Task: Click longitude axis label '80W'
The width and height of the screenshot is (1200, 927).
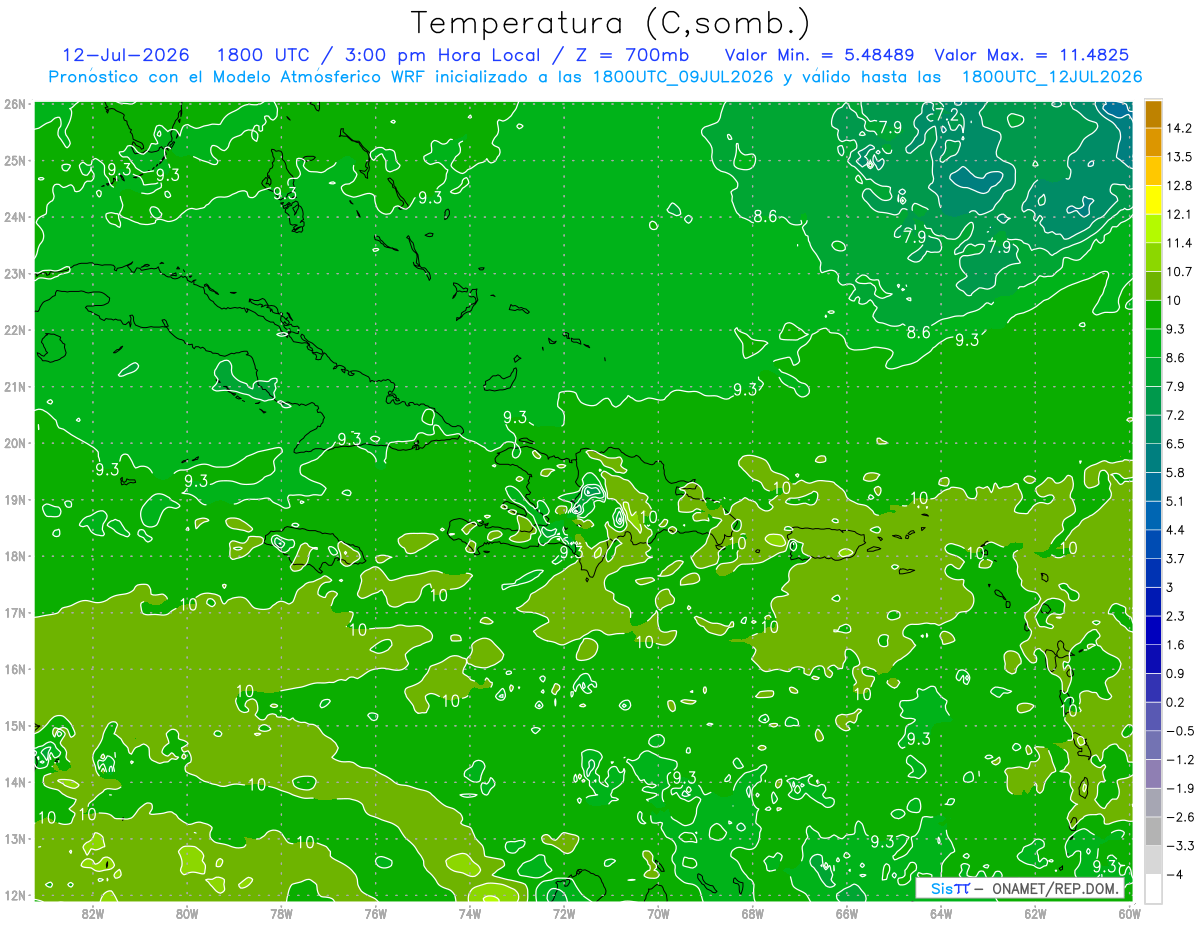Action: click(187, 913)
